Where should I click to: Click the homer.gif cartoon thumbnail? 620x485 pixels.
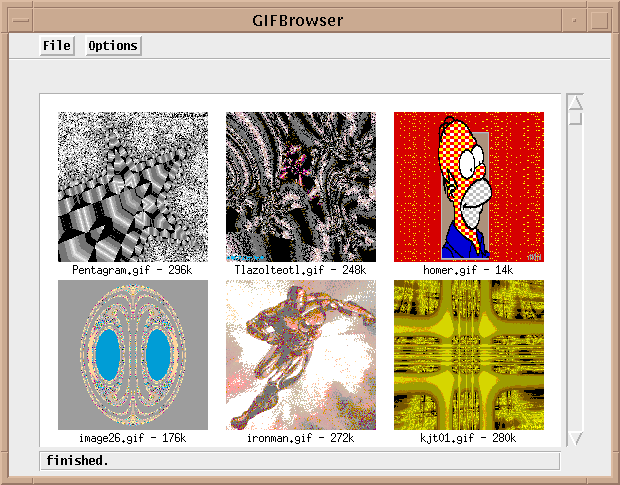pyautogui.click(x=469, y=186)
